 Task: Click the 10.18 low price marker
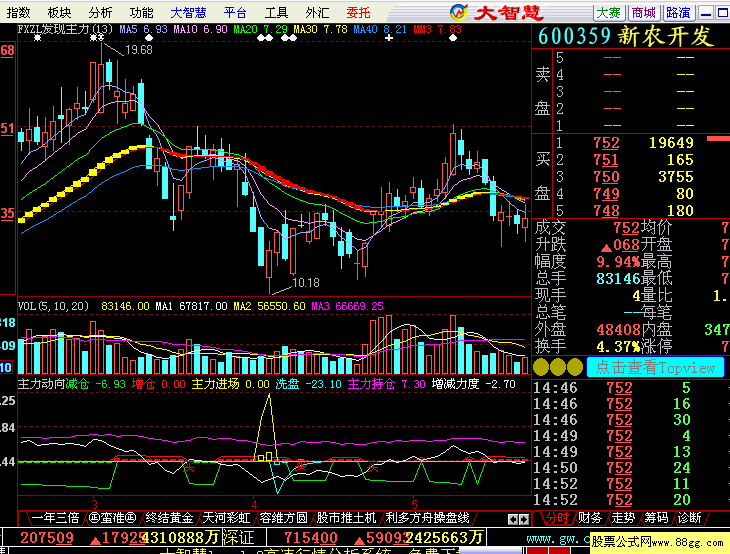click(306, 283)
